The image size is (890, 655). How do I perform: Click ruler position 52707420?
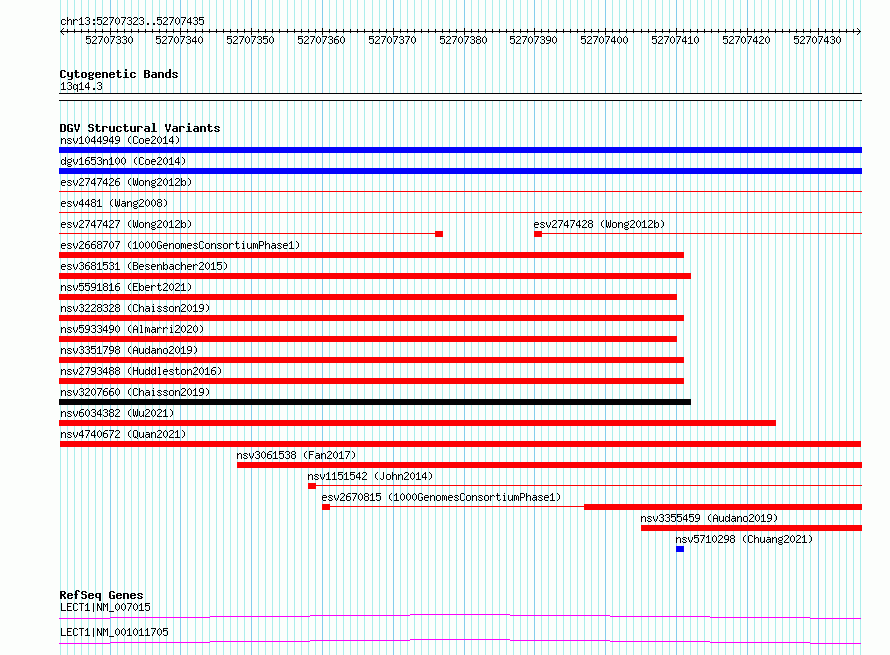click(x=746, y=40)
